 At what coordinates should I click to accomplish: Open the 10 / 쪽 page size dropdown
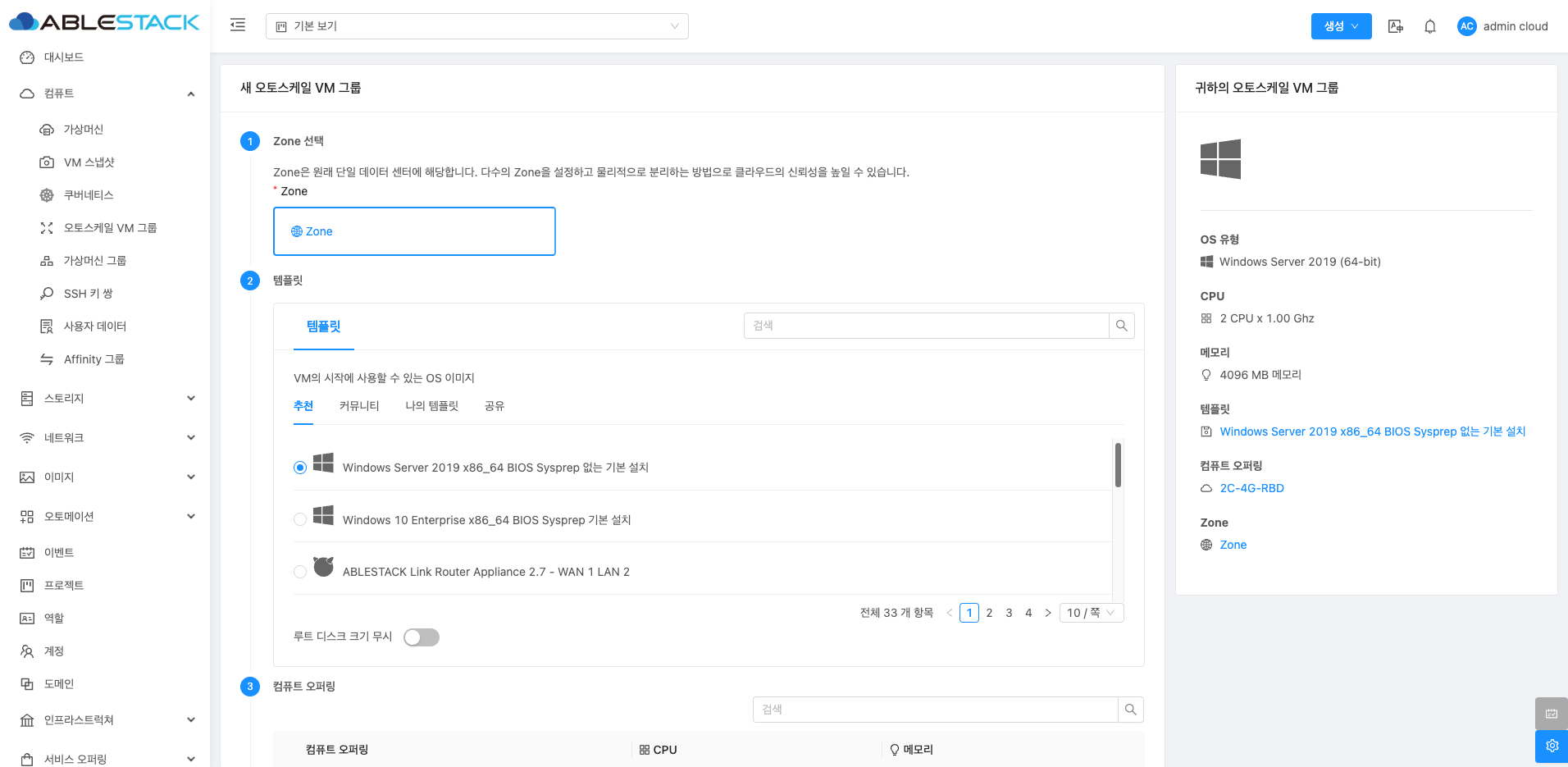coord(1091,613)
